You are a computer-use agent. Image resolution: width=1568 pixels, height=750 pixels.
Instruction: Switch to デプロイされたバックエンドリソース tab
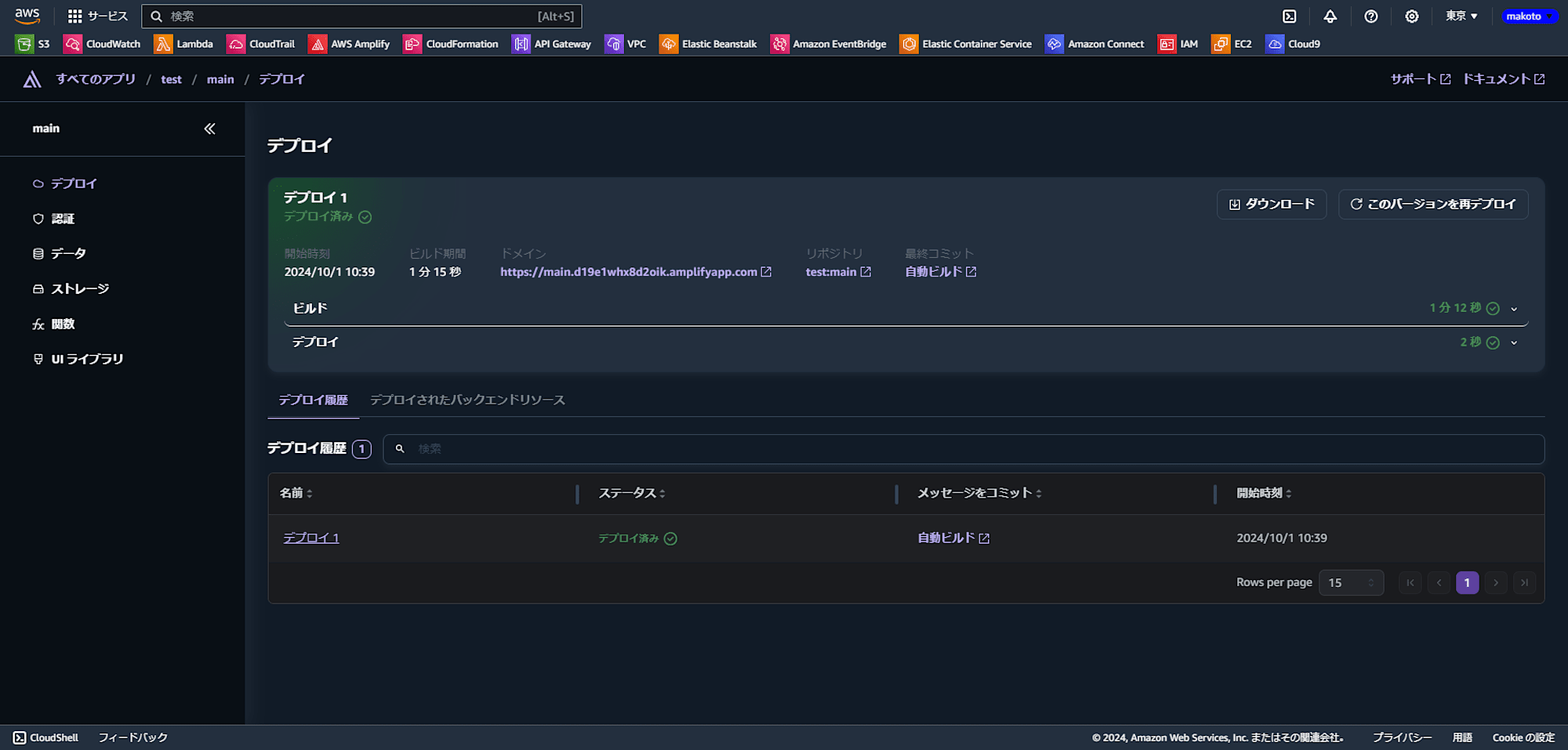pyautogui.click(x=467, y=400)
